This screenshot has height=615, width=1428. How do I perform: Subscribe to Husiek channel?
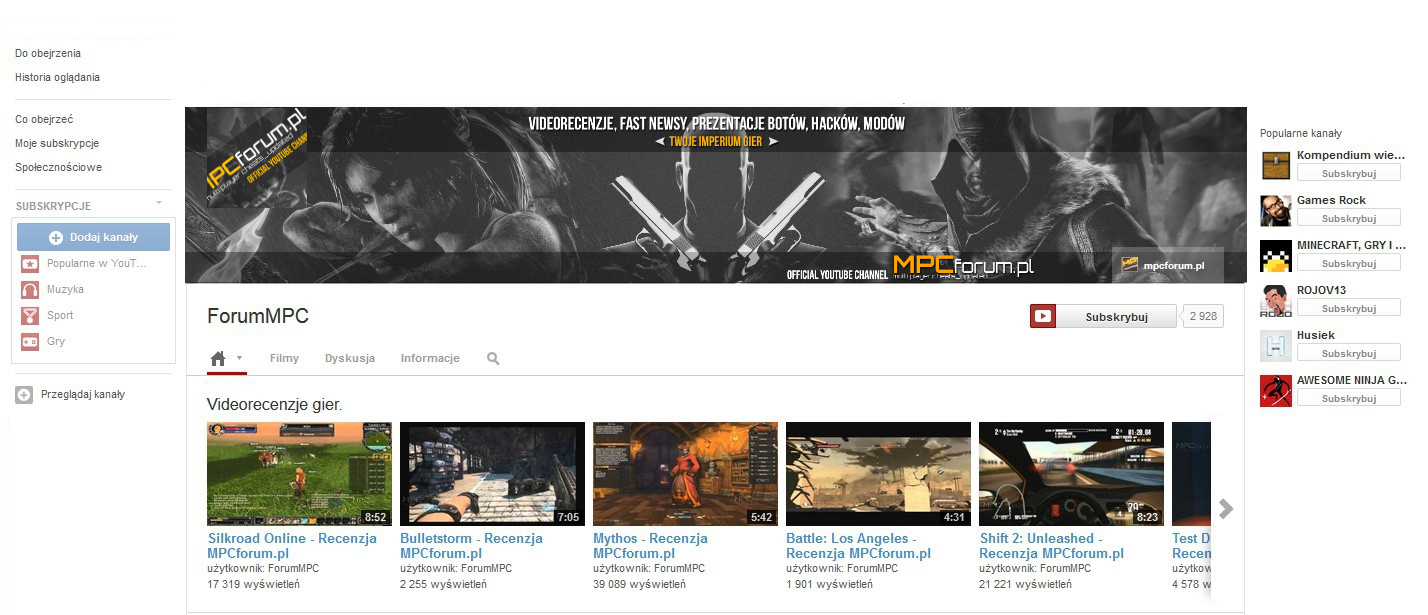coord(1348,353)
